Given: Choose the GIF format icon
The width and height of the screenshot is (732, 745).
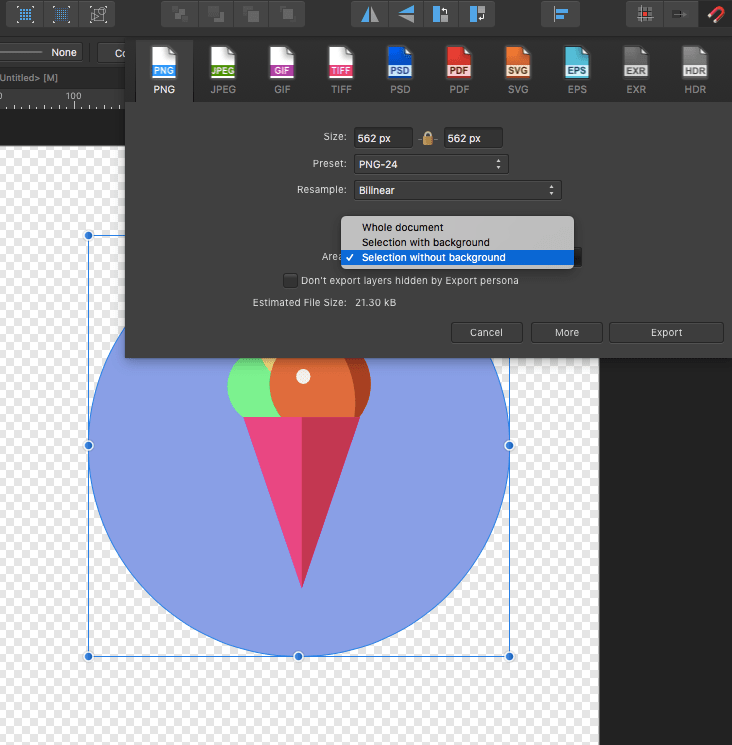Looking at the screenshot, I should [x=282, y=70].
